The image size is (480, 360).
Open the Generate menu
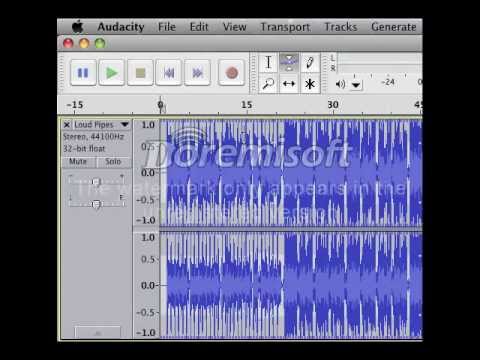394,27
